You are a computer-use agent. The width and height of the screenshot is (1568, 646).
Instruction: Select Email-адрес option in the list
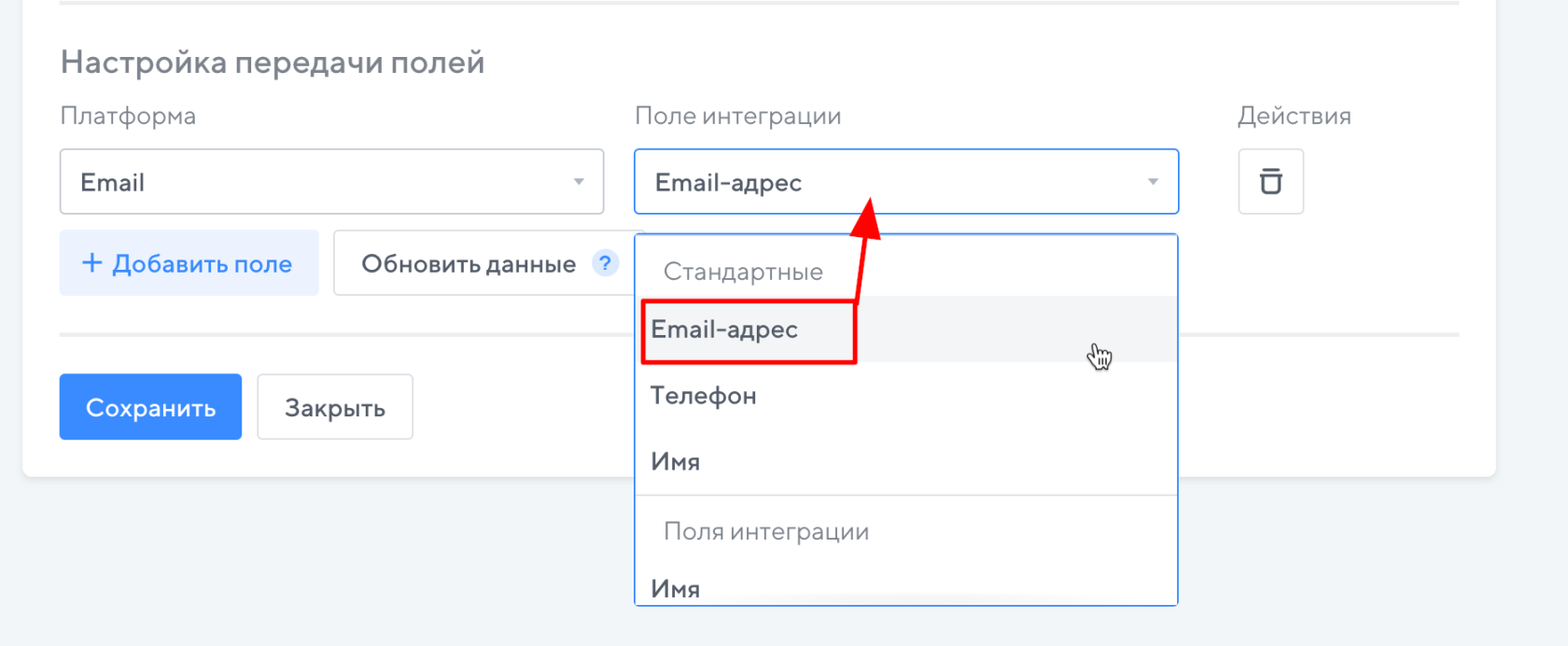[x=725, y=330]
